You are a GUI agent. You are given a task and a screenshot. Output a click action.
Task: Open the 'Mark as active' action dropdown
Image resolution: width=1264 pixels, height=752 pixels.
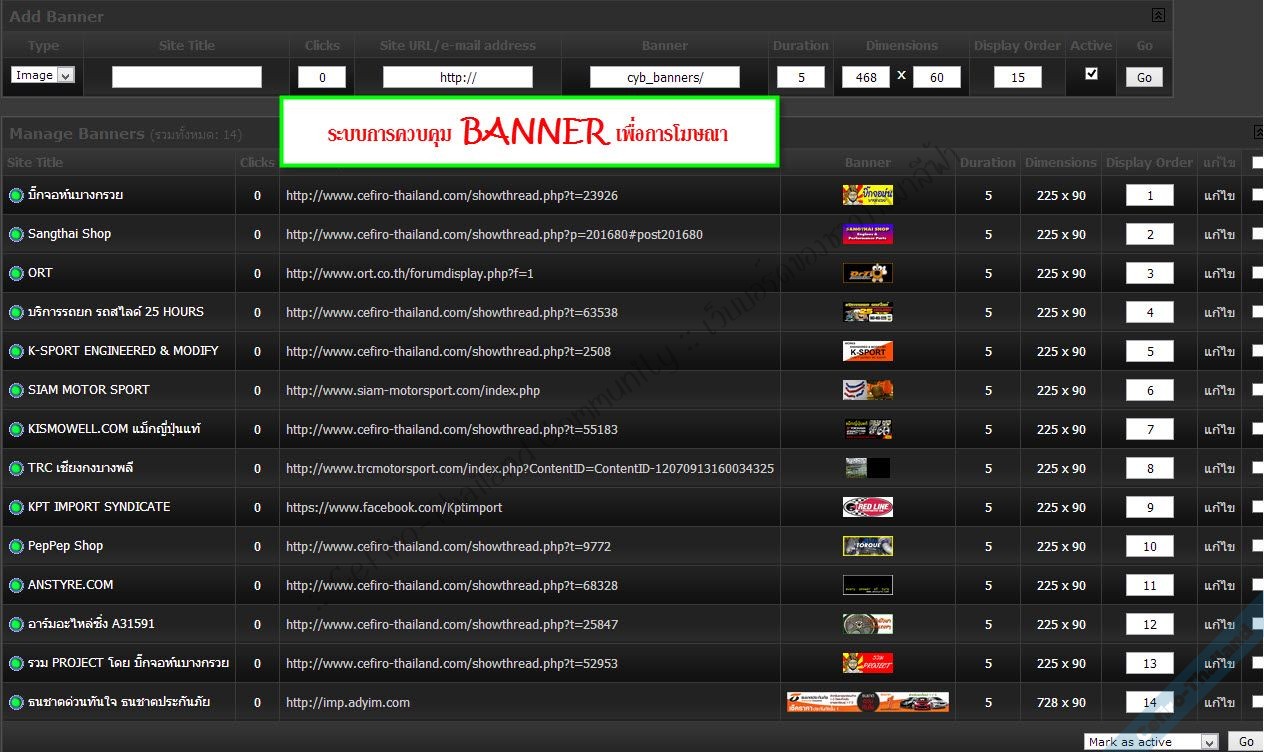click(1151, 741)
